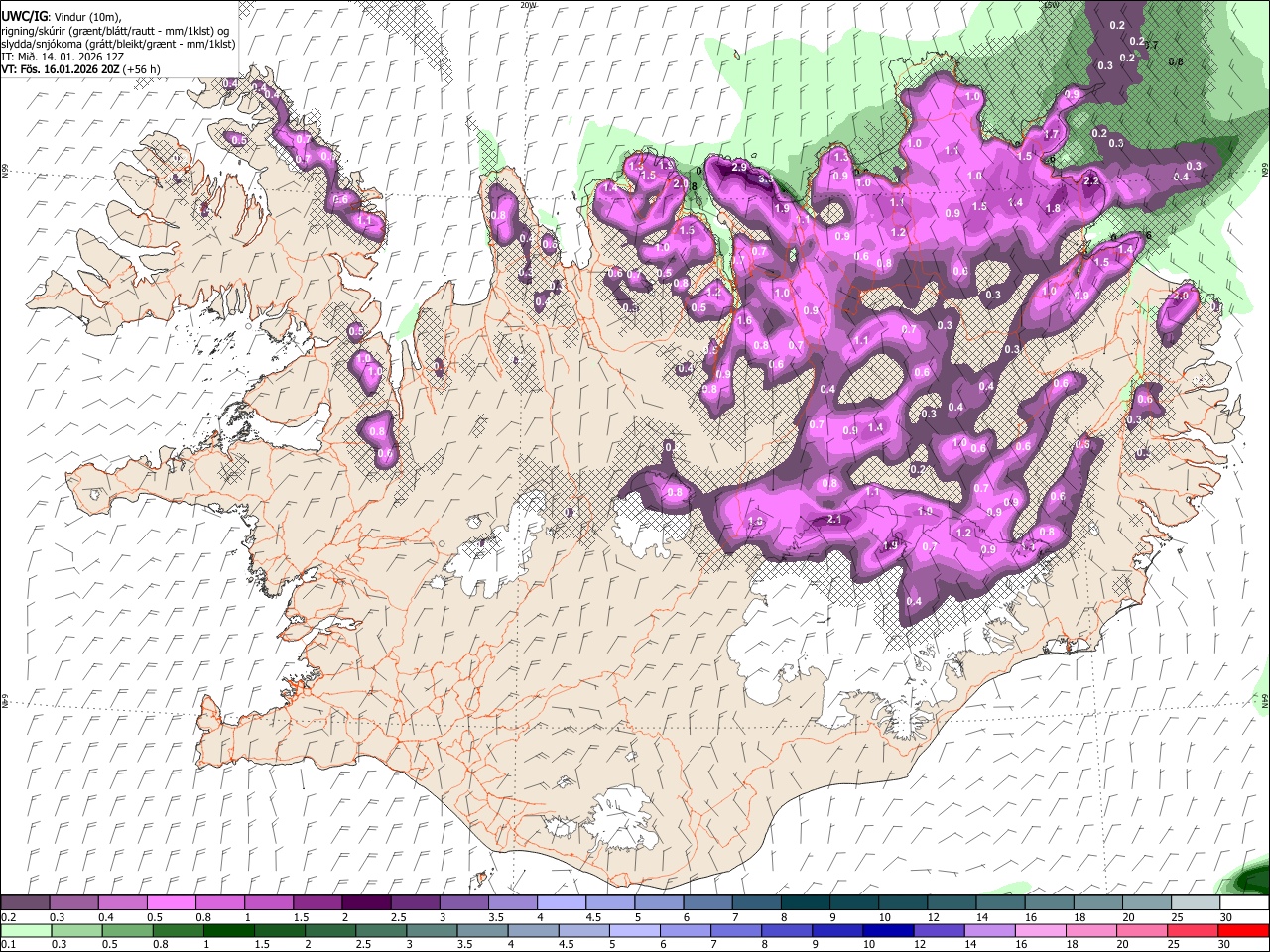Click the 'slydda/snjókoma' legend description line
This screenshot has width=1270, height=952.
(x=118, y=44)
